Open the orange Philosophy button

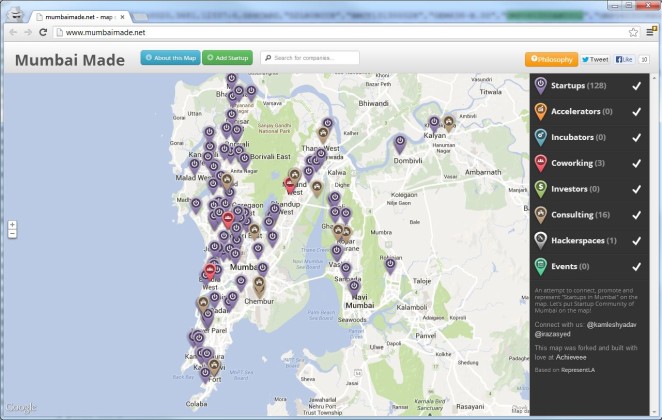551,60
